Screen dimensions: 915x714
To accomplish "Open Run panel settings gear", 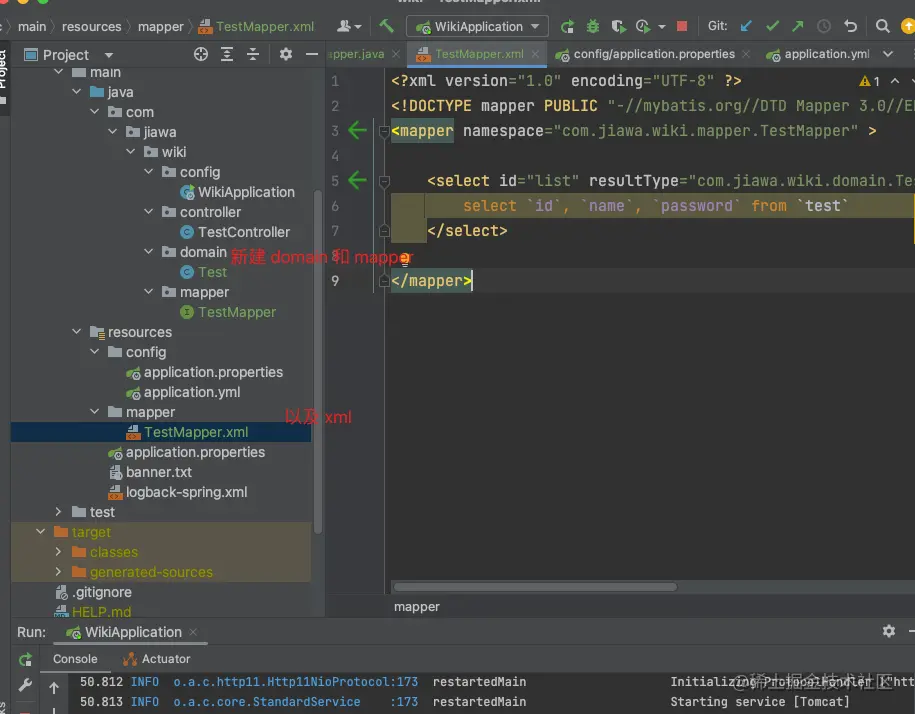I will tap(888, 631).
